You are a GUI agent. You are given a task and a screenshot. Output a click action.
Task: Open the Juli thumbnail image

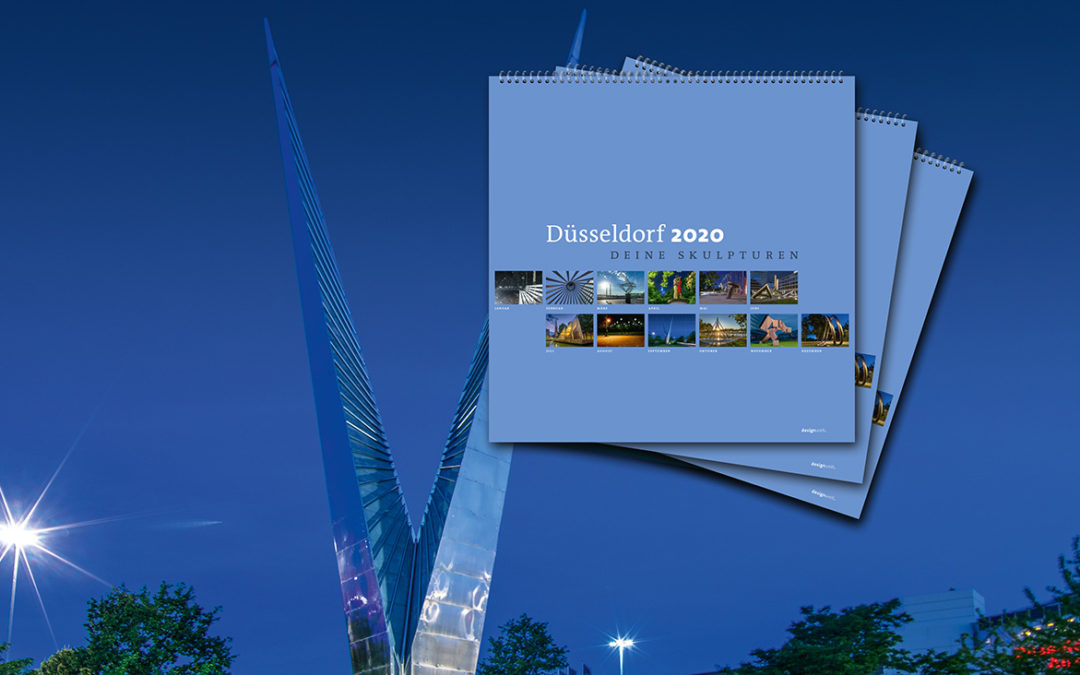click(569, 330)
